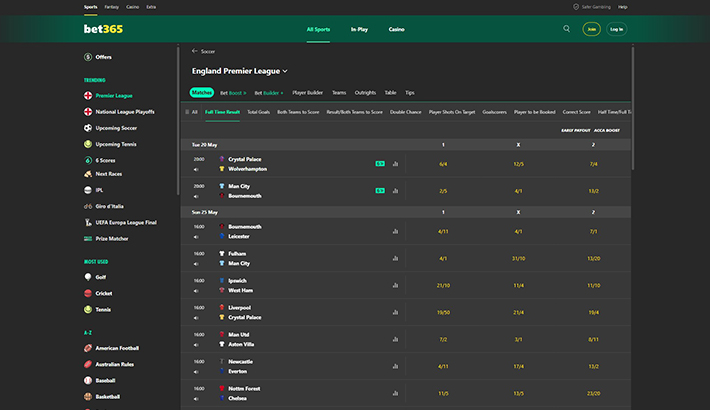
Task: Click the Join button
Action: click(x=591, y=29)
